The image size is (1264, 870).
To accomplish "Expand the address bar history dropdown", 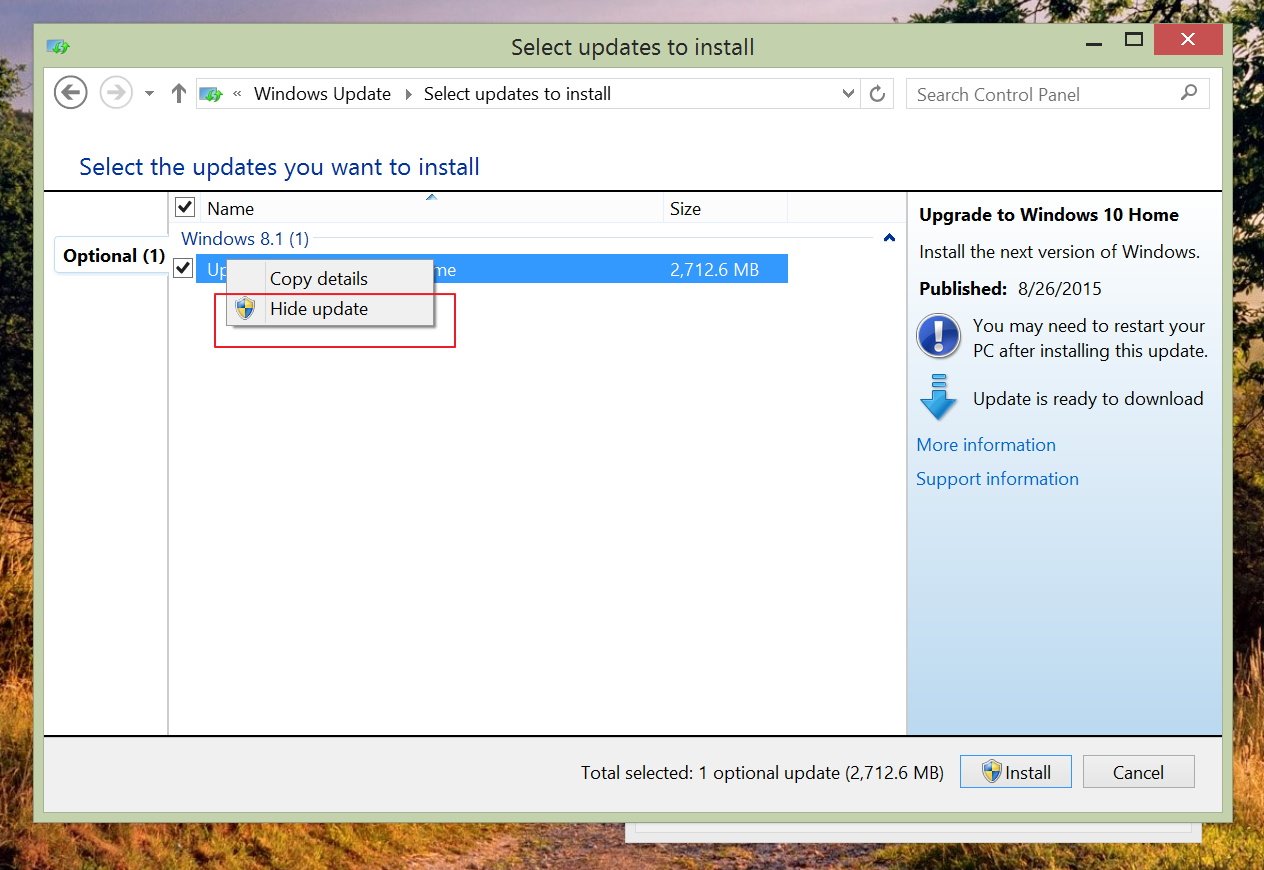I will pos(848,94).
